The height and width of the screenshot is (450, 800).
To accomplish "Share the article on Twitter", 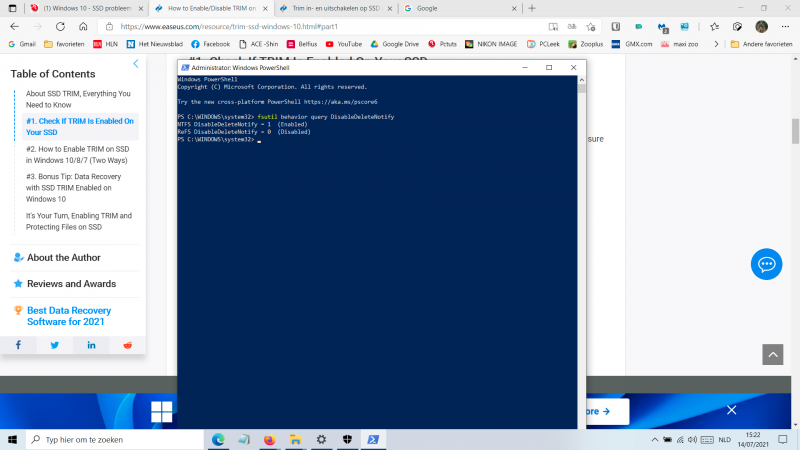I will tap(55, 345).
